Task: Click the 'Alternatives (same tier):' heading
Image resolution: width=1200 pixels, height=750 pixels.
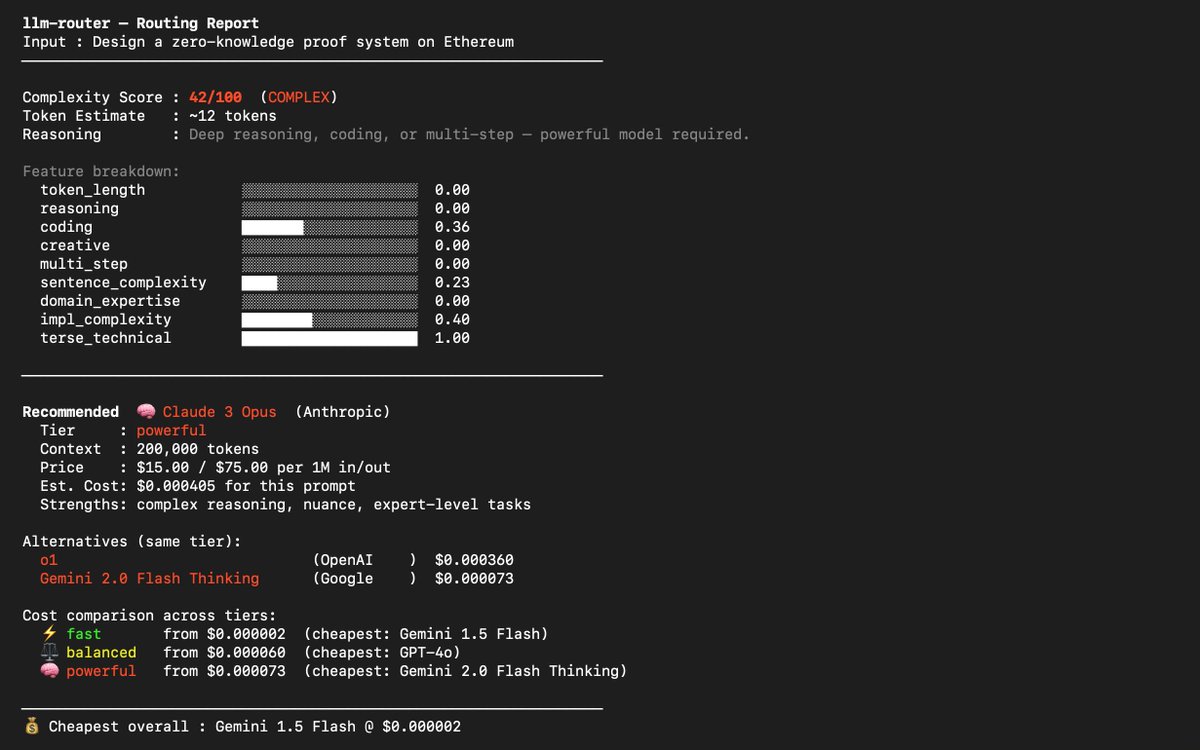Action: tap(132, 542)
